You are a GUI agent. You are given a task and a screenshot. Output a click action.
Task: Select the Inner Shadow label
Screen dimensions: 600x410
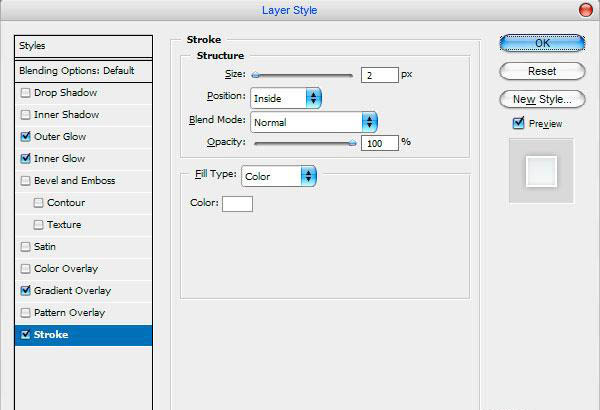click(x=66, y=115)
